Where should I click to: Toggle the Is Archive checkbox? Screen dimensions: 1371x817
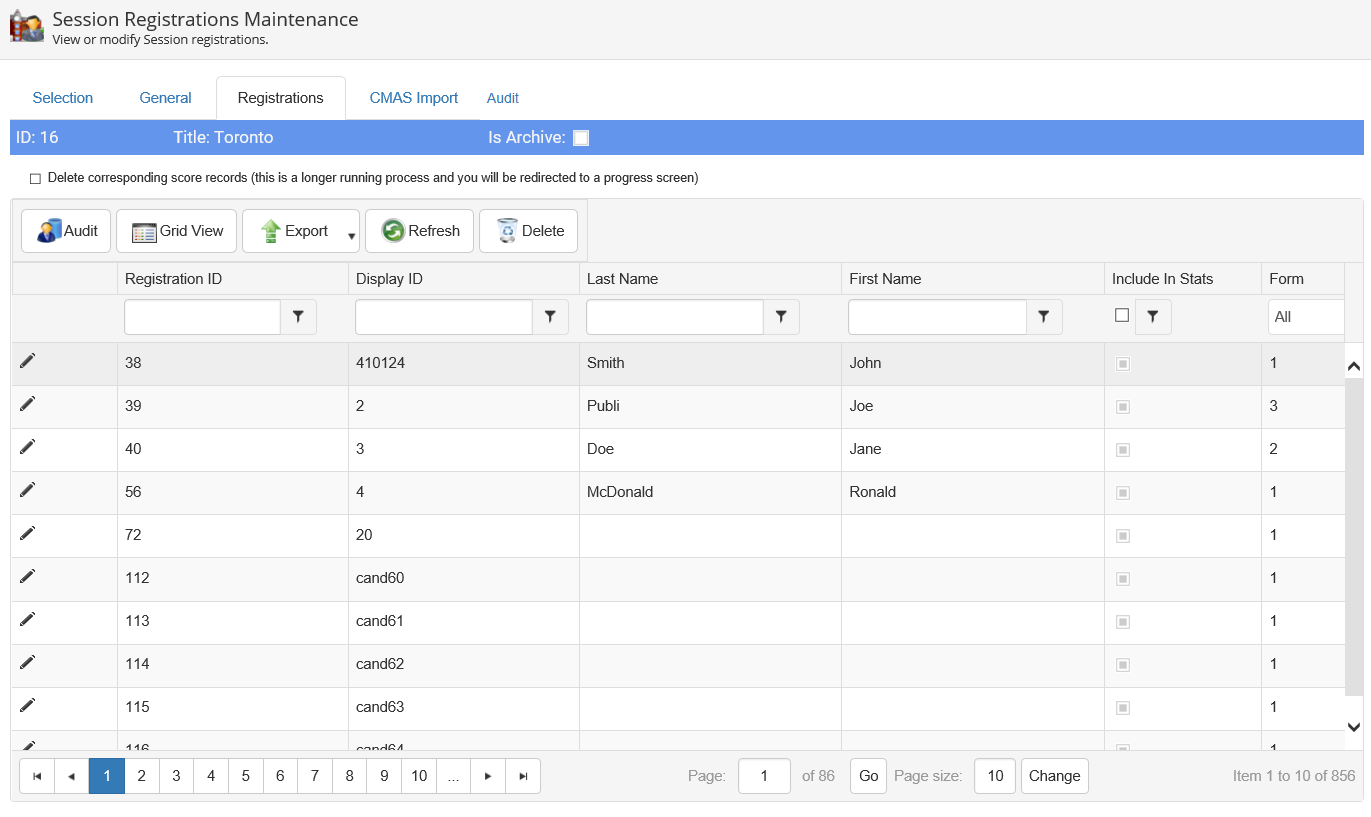point(581,138)
